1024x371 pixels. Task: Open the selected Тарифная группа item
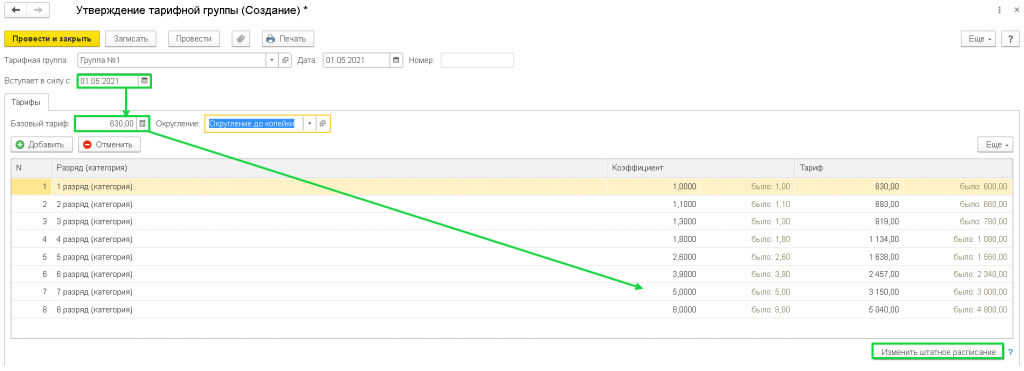pos(285,60)
